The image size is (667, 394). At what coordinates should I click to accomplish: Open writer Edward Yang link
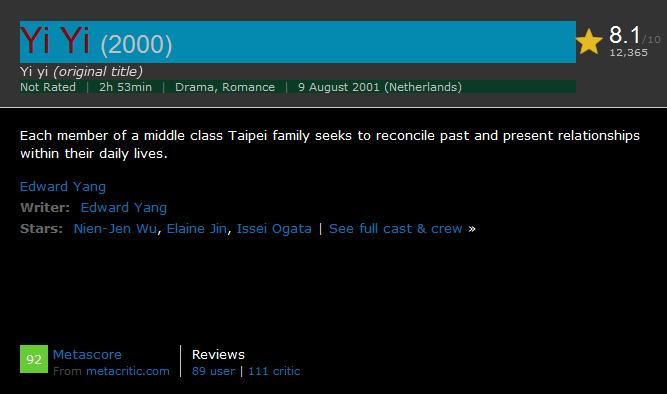pyautogui.click(x=124, y=208)
